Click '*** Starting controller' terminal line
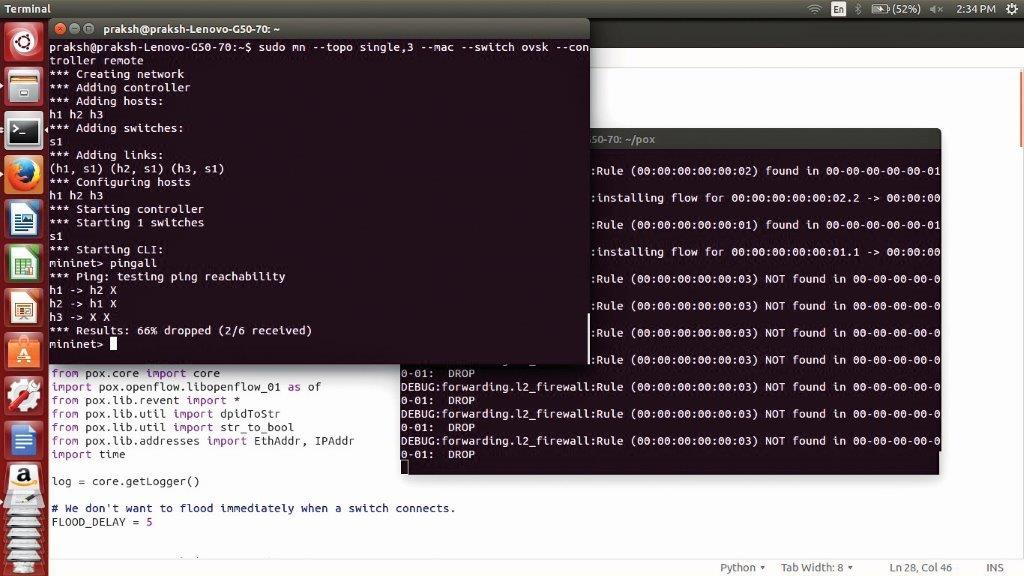 click(x=127, y=209)
